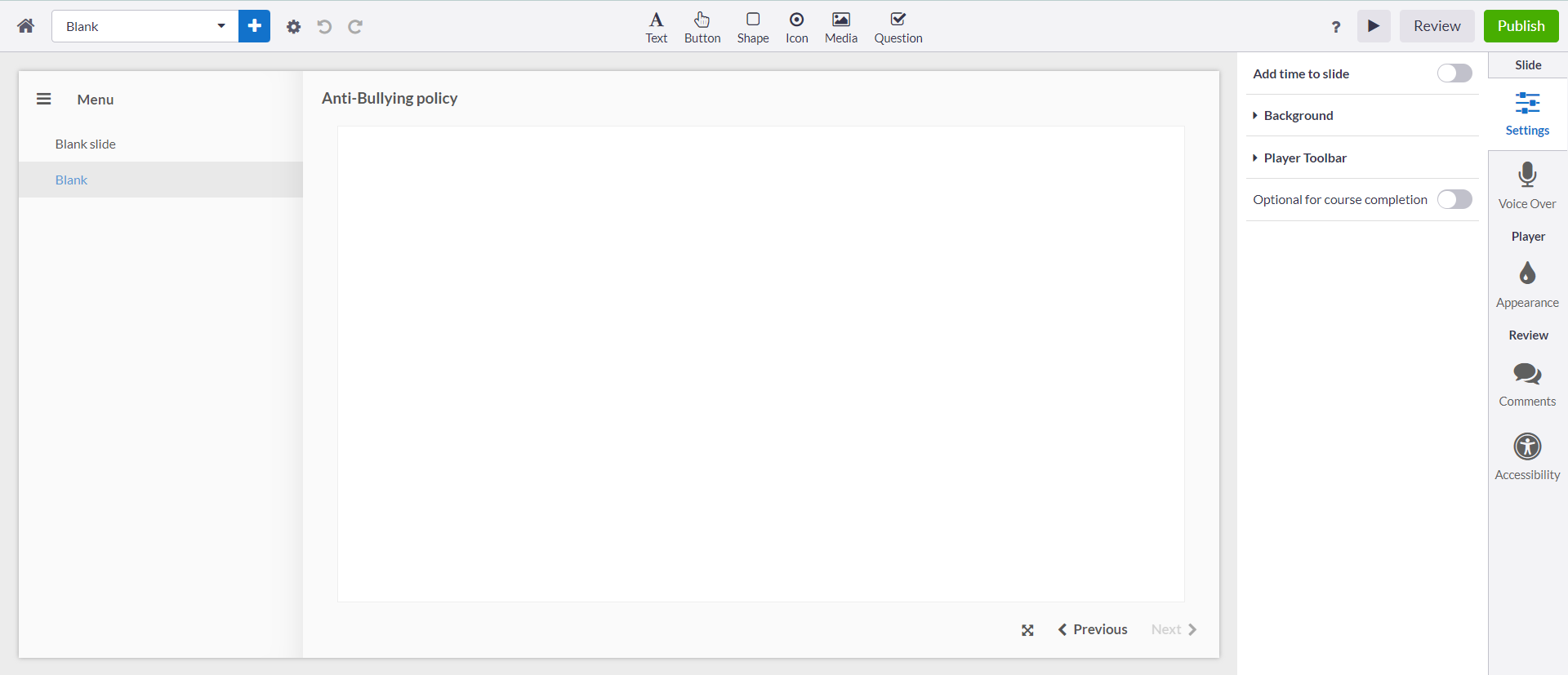Go to Previous slide

(1093, 629)
